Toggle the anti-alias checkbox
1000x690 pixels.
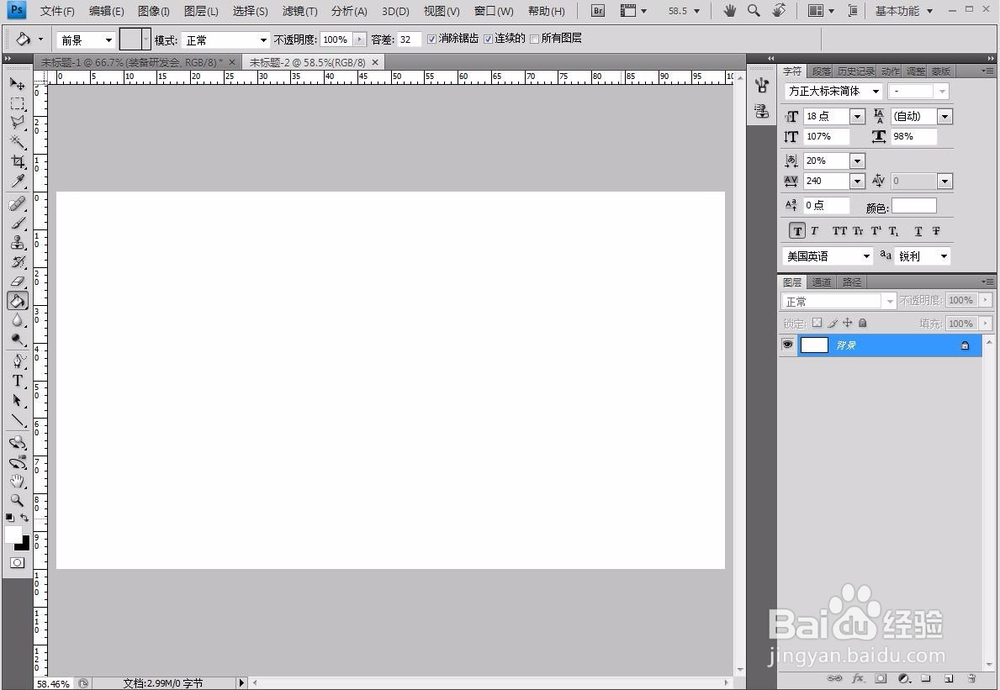pos(432,39)
